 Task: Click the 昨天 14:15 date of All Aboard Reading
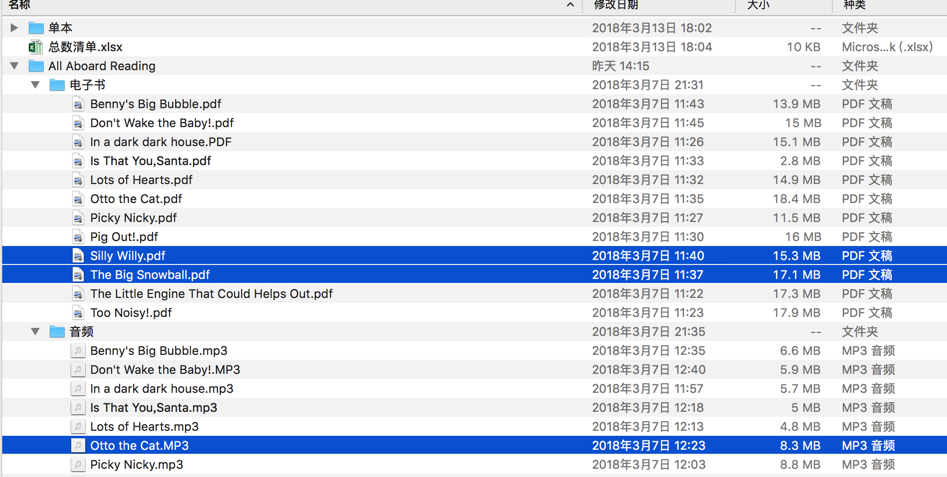pyautogui.click(x=621, y=66)
